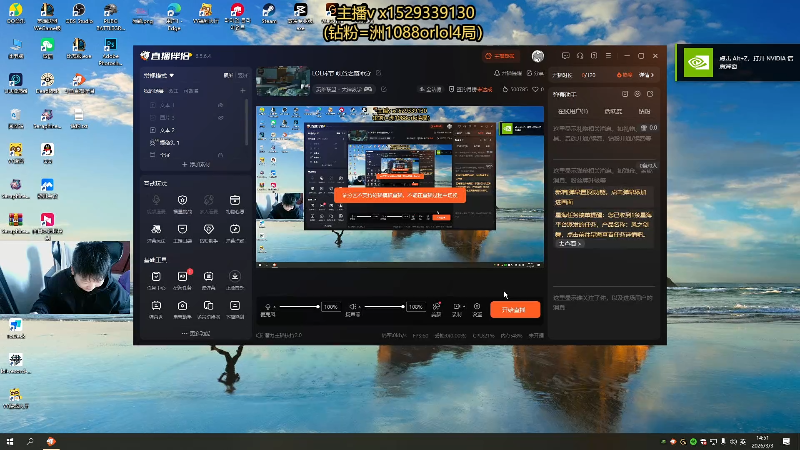800x450 pixels.
Task: Click the megaphone announcement button above the preview
Action: (430, 89)
